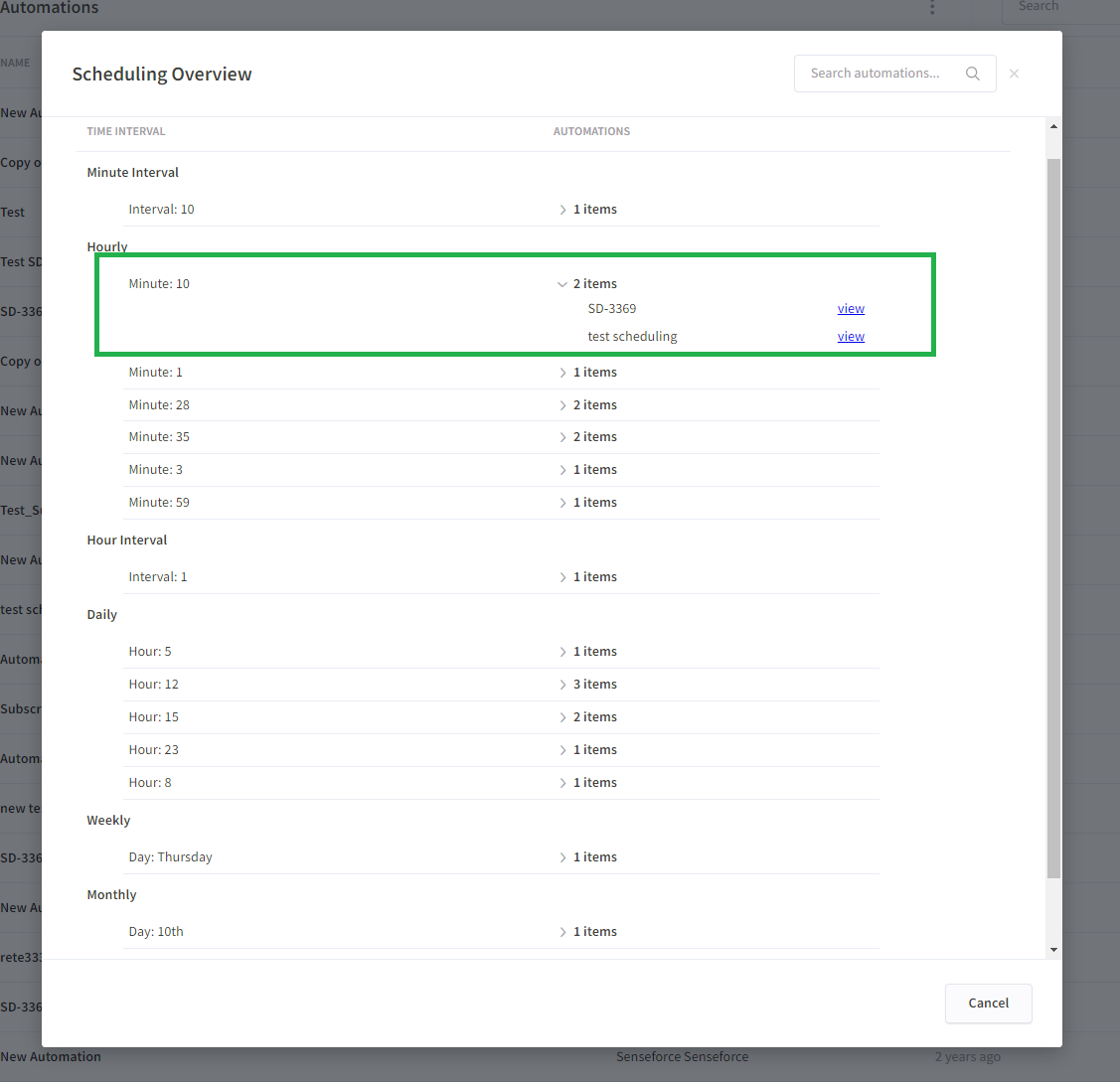Expand the Minute: 1 row chevron
The width and height of the screenshot is (1120, 1082).
pos(562,373)
